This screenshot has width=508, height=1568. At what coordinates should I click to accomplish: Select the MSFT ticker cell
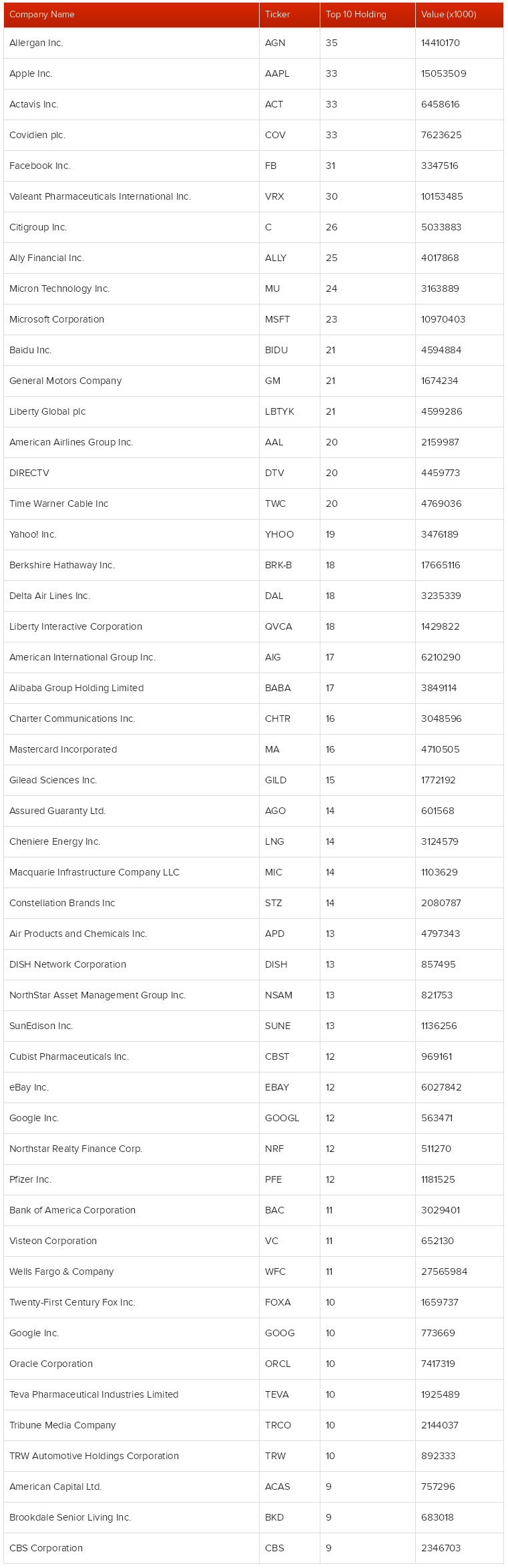[277, 319]
